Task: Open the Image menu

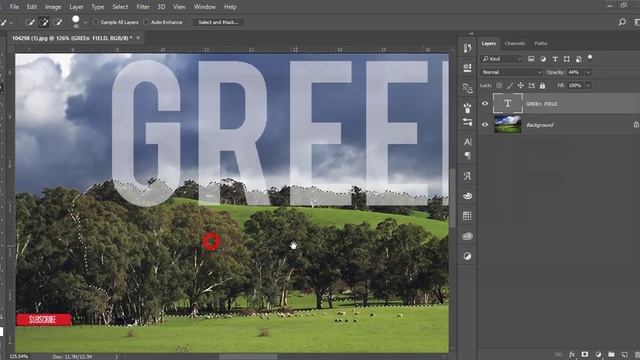Action: pyautogui.click(x=53, y=7)
